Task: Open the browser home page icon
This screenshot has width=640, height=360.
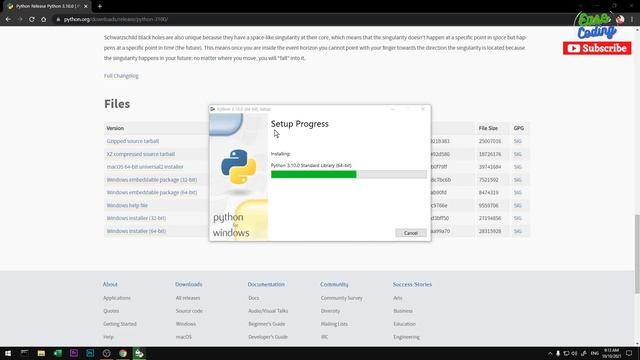Action: (44, 19)
